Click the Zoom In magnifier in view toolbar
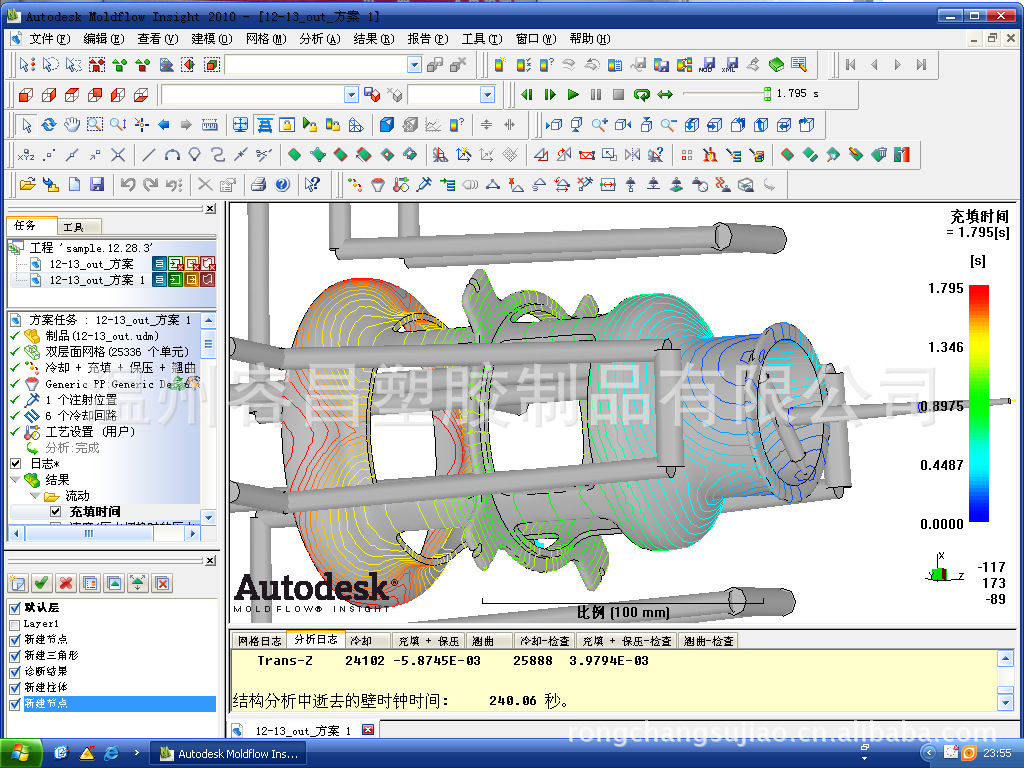Viewport: 1024px width, 768px height. (x=600, y=125)
